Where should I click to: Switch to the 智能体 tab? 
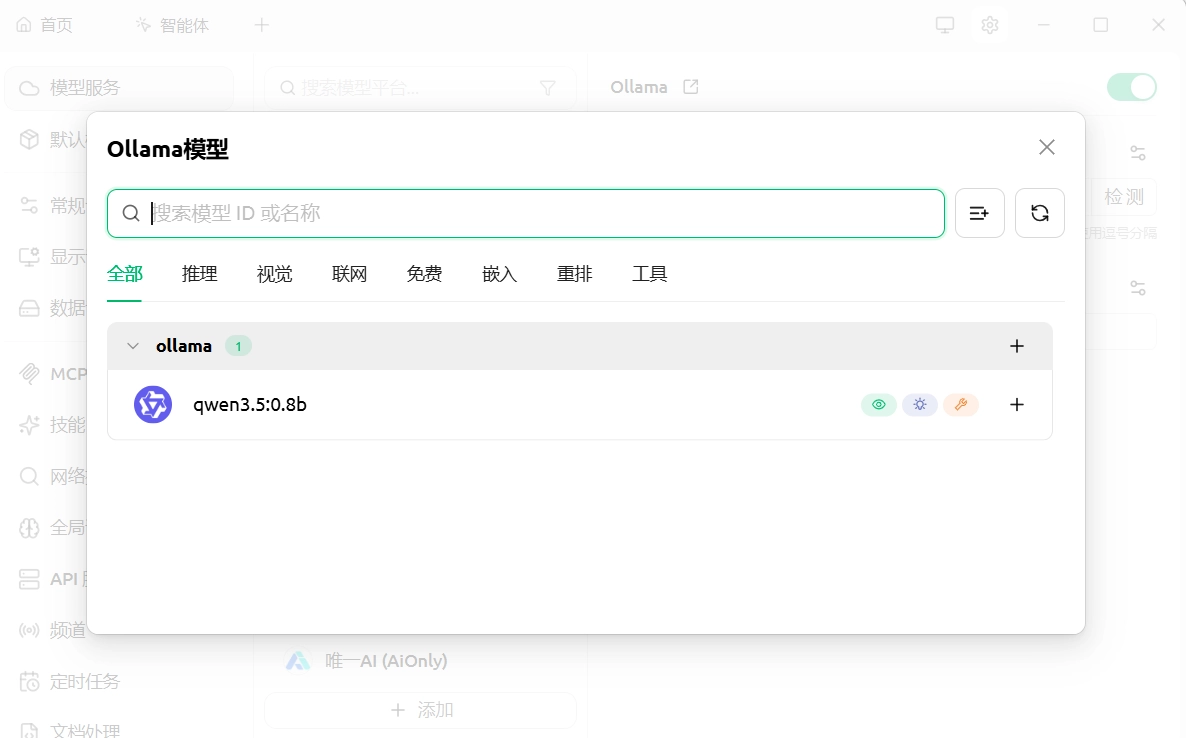(172, 25)
